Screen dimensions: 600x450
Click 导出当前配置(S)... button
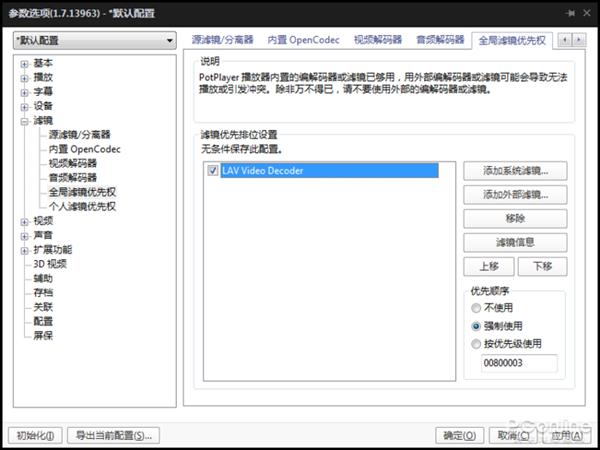[114, 435]
